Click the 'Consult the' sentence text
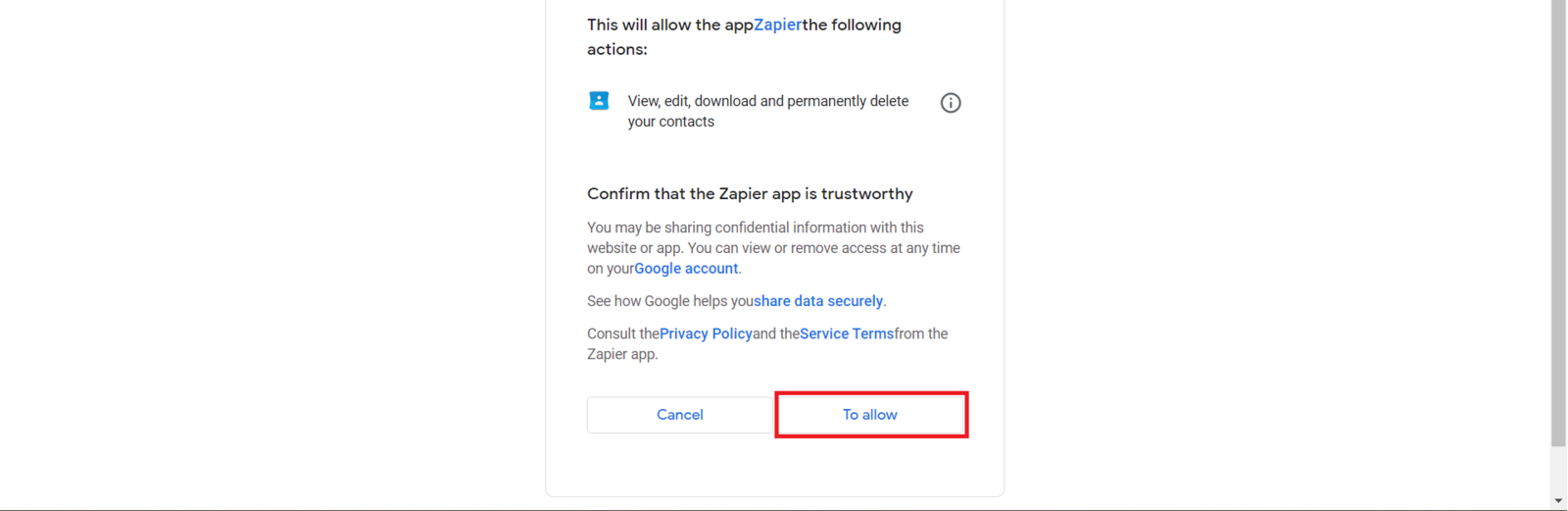The width and height of the screenshot is (1568, 511). click(x=622, y=333)
